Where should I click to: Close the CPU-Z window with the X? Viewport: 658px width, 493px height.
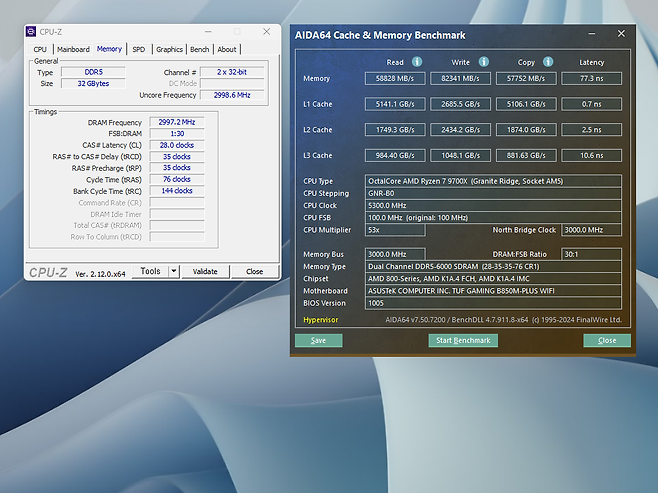(266, 32)
